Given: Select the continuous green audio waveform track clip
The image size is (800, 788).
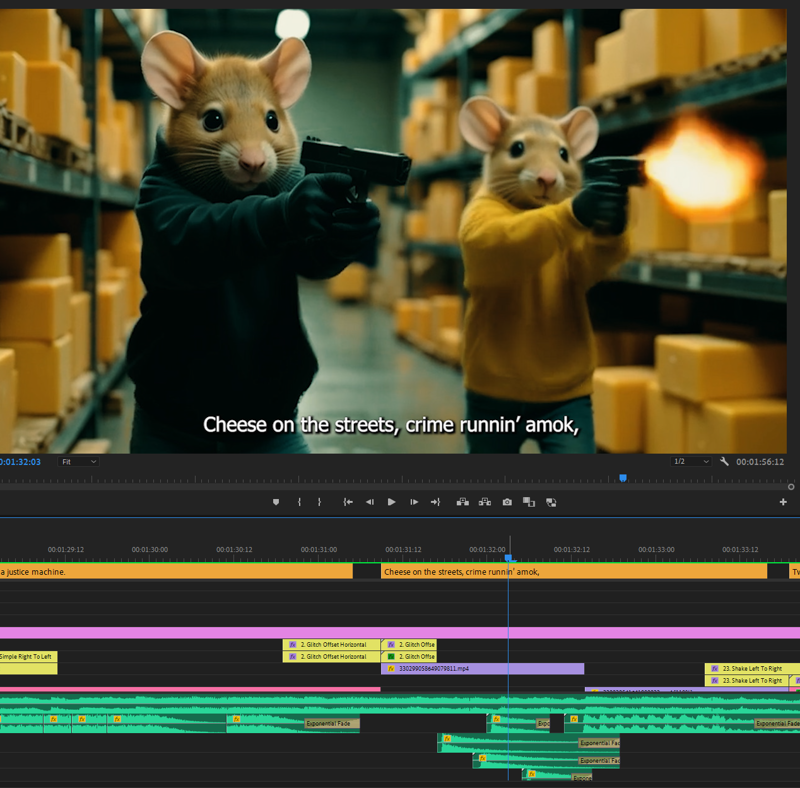Looking at the screenshot, I should [400, 703].
